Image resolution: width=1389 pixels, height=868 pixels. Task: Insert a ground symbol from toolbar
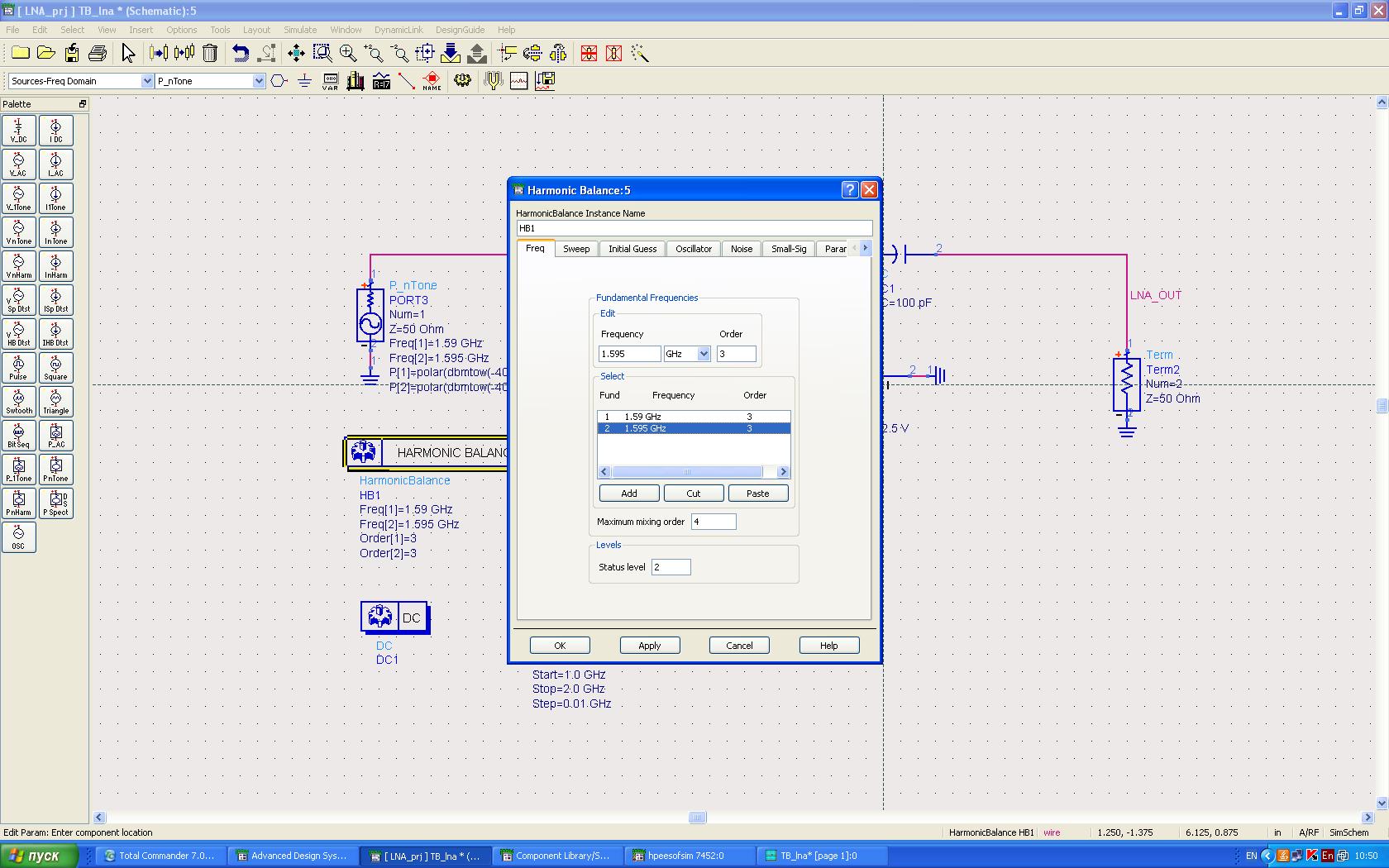click(x=304, y=81)
